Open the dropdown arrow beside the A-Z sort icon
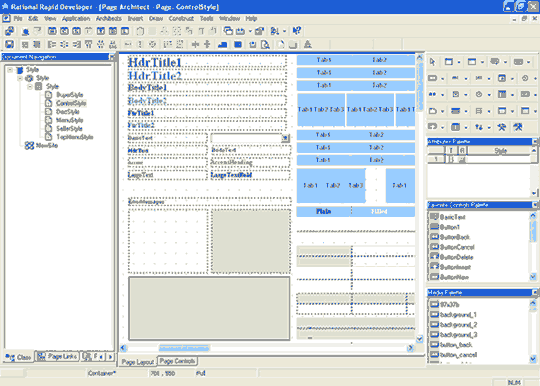Image resolution: width=540 pixels, height=386 pixels. (x=284, y=31)
